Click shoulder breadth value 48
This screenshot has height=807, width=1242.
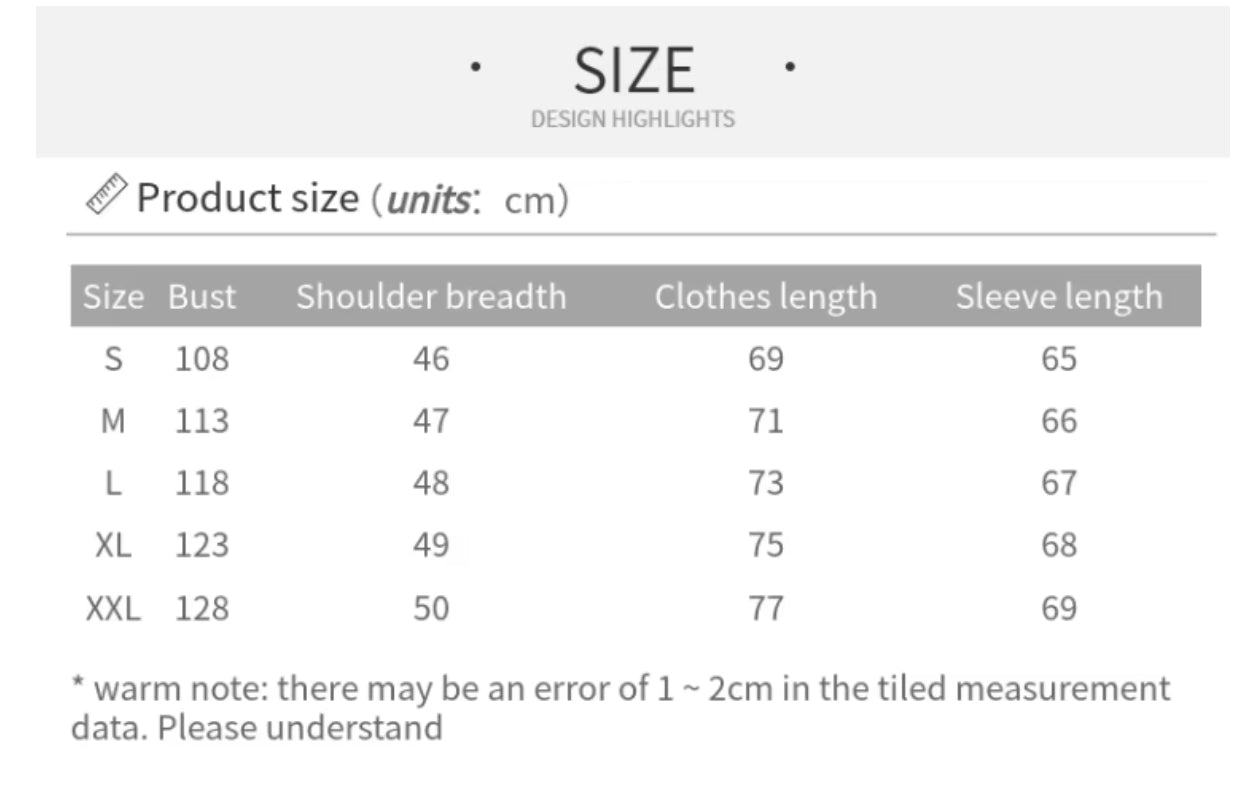point(431,483)
